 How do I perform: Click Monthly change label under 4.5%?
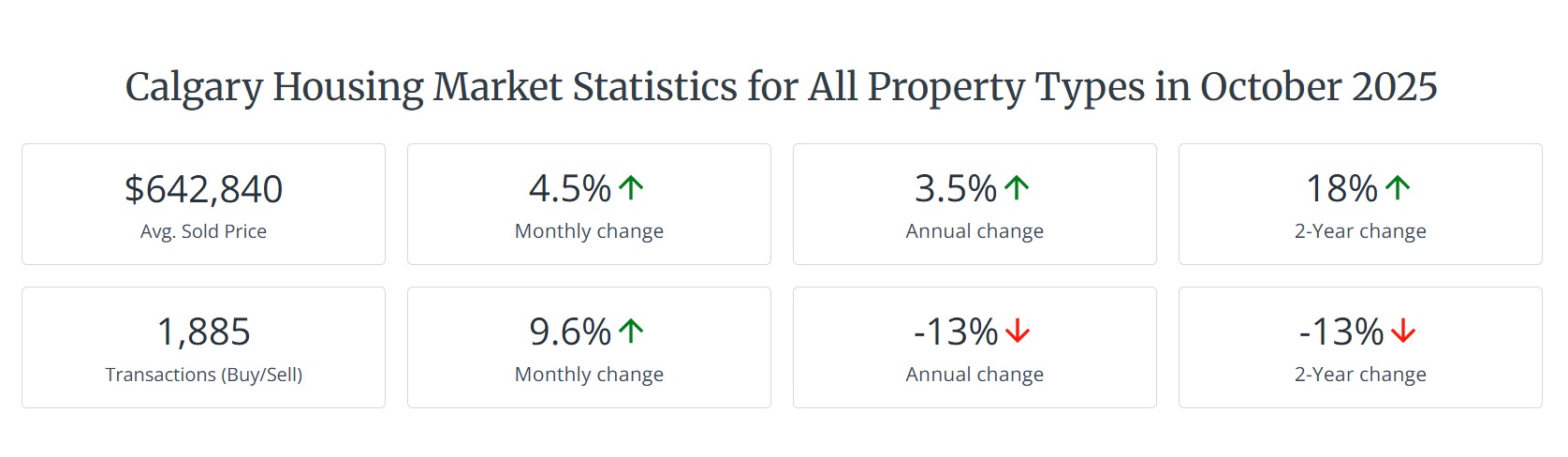[x=589, y=231]
